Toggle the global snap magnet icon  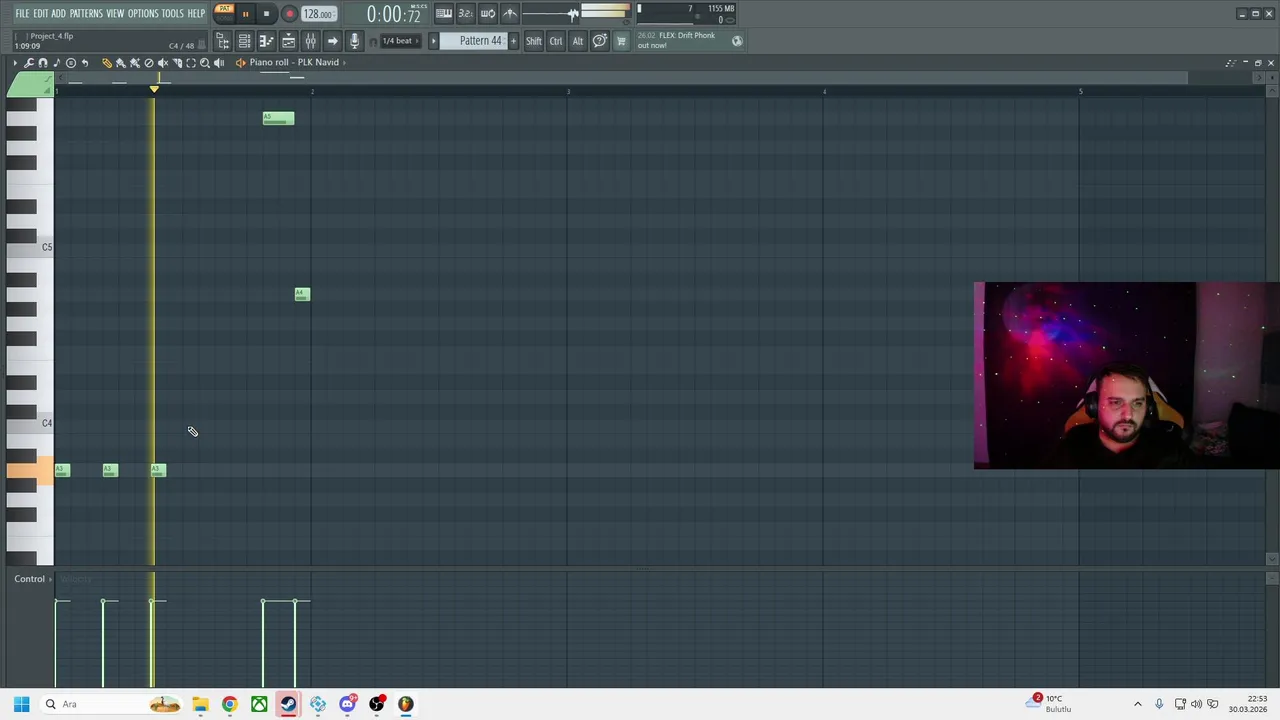coord(374,42)
